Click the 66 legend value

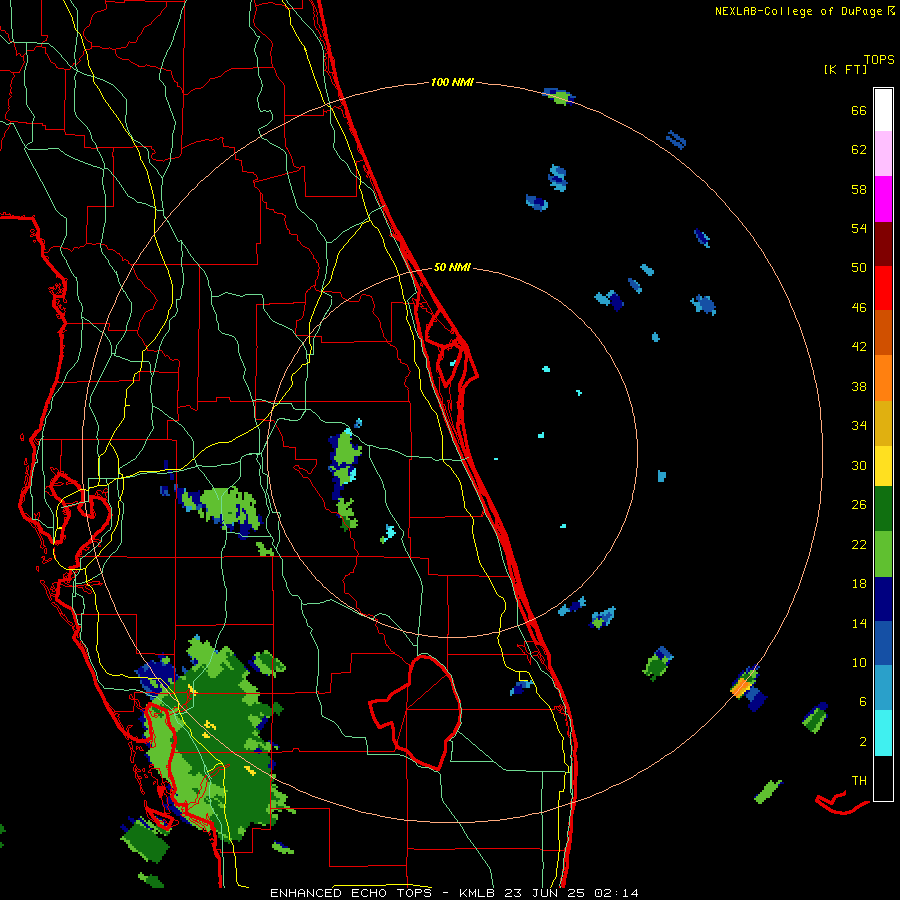[x=859, y=110]
